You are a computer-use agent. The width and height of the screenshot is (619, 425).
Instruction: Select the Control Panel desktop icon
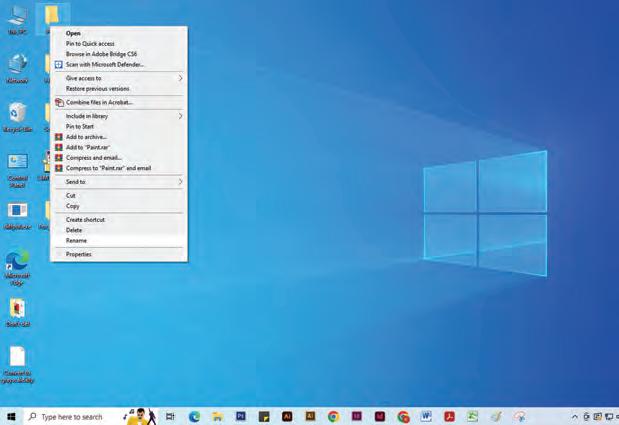pos(17,170)
